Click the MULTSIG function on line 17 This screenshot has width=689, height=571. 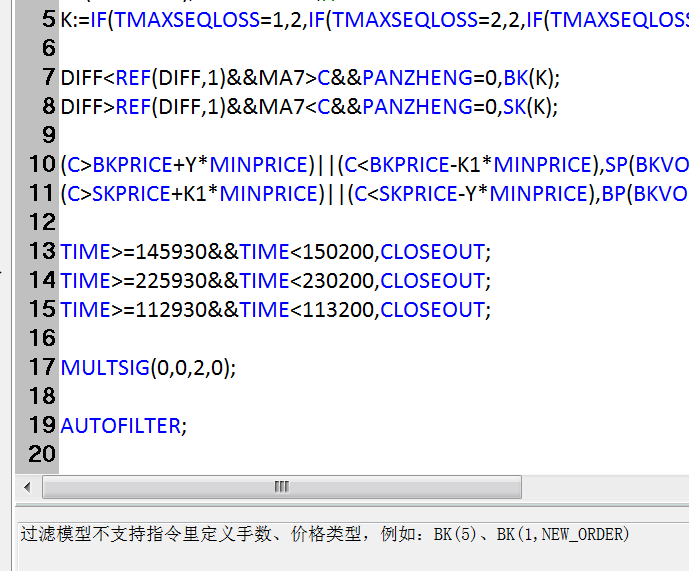tap(105, 368)
